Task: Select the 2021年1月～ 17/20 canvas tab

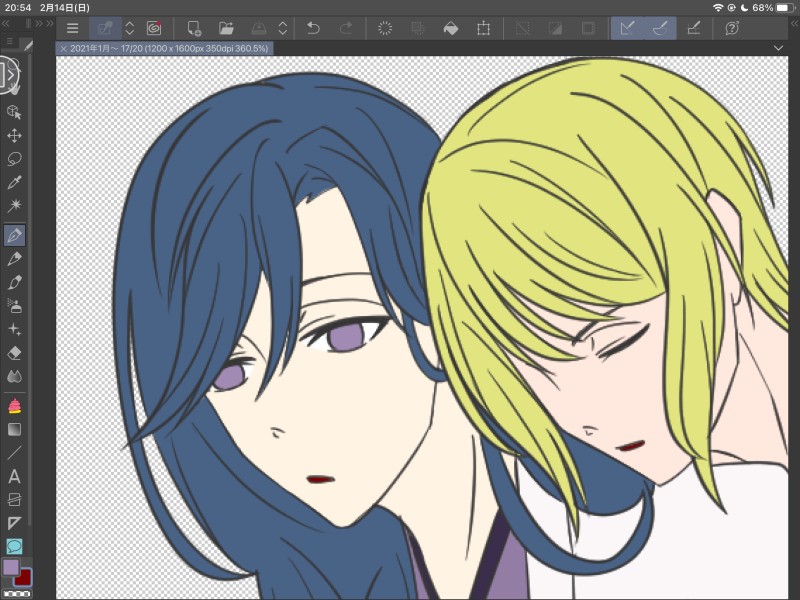Action: point(164,48)
